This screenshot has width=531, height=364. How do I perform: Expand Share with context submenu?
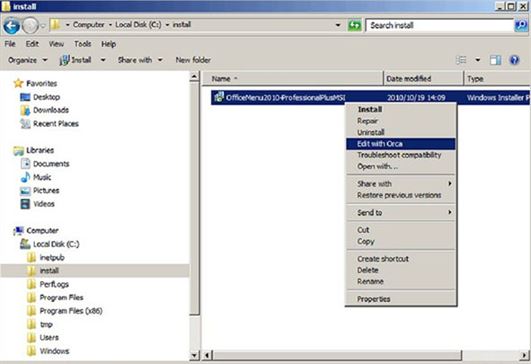(401, 184)
